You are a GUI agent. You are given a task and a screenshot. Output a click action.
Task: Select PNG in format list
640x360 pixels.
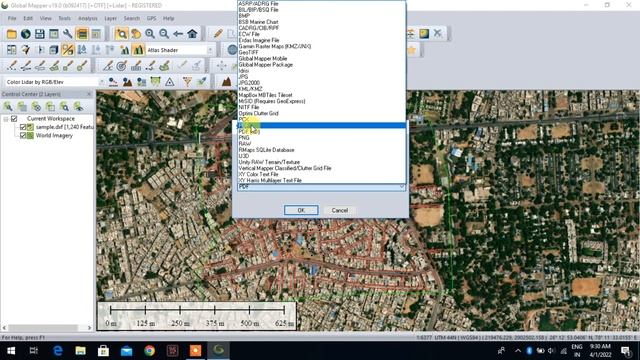click(322, 138)
